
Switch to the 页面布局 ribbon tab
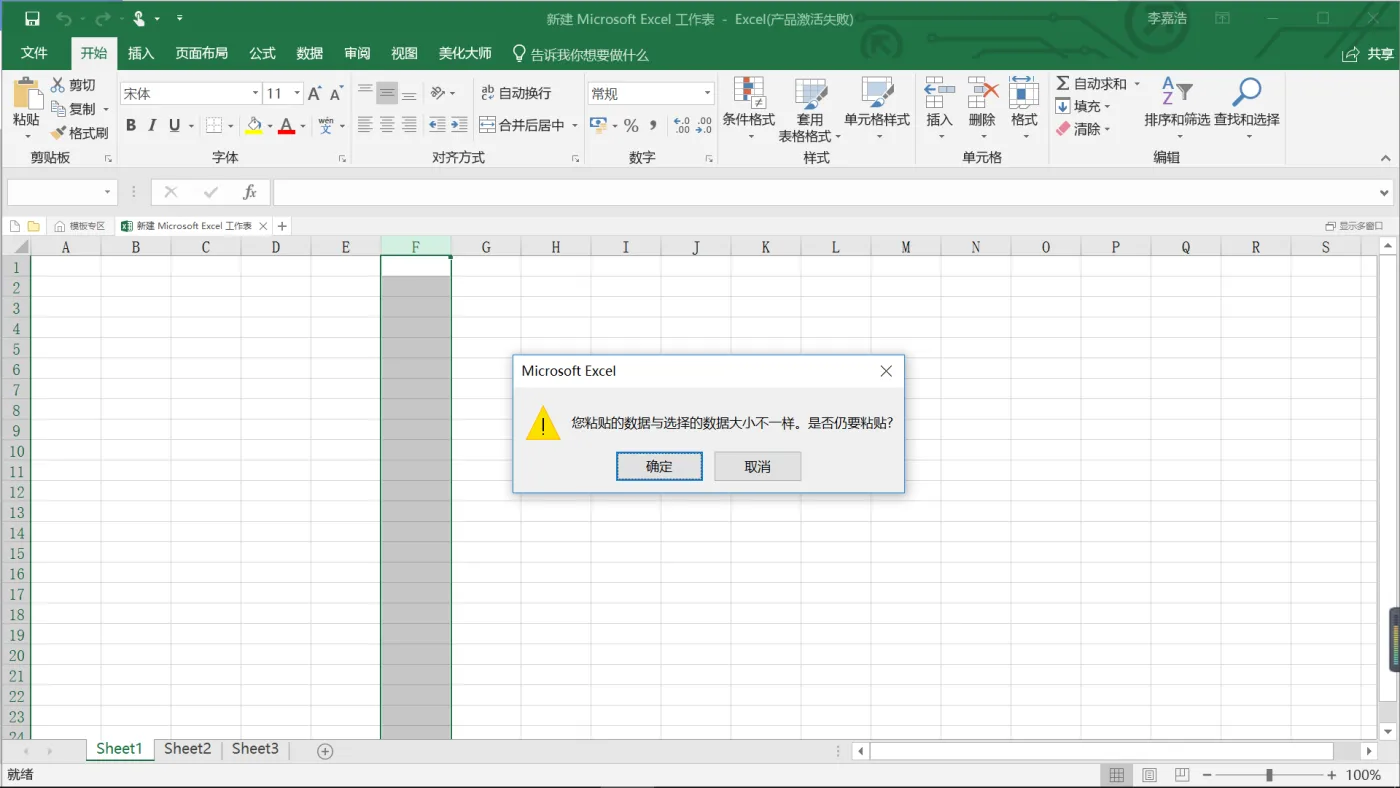(202, 53)
